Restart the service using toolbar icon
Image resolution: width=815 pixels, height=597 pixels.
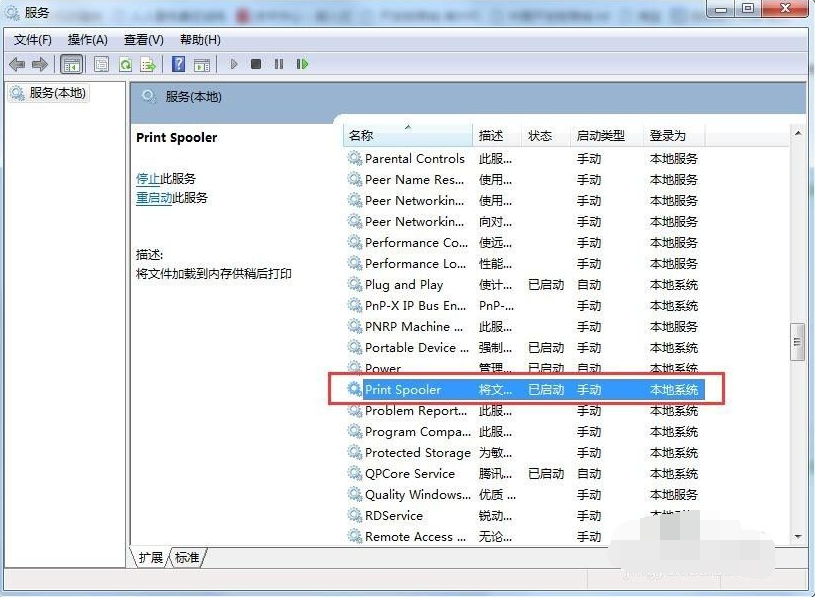[x=301, y=63]
